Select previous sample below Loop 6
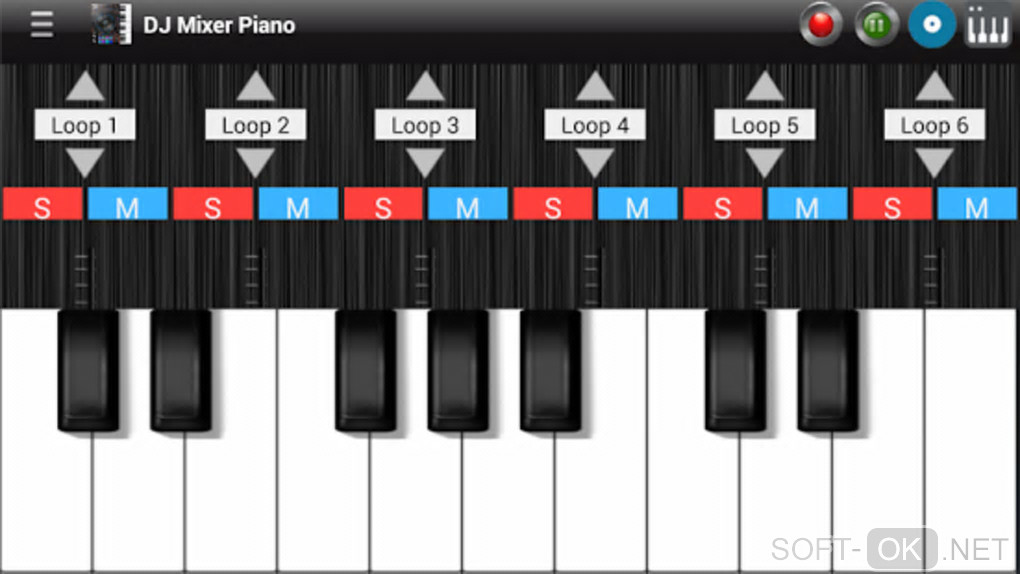Viewport: 1020px width, 574px height. point(934,163)
